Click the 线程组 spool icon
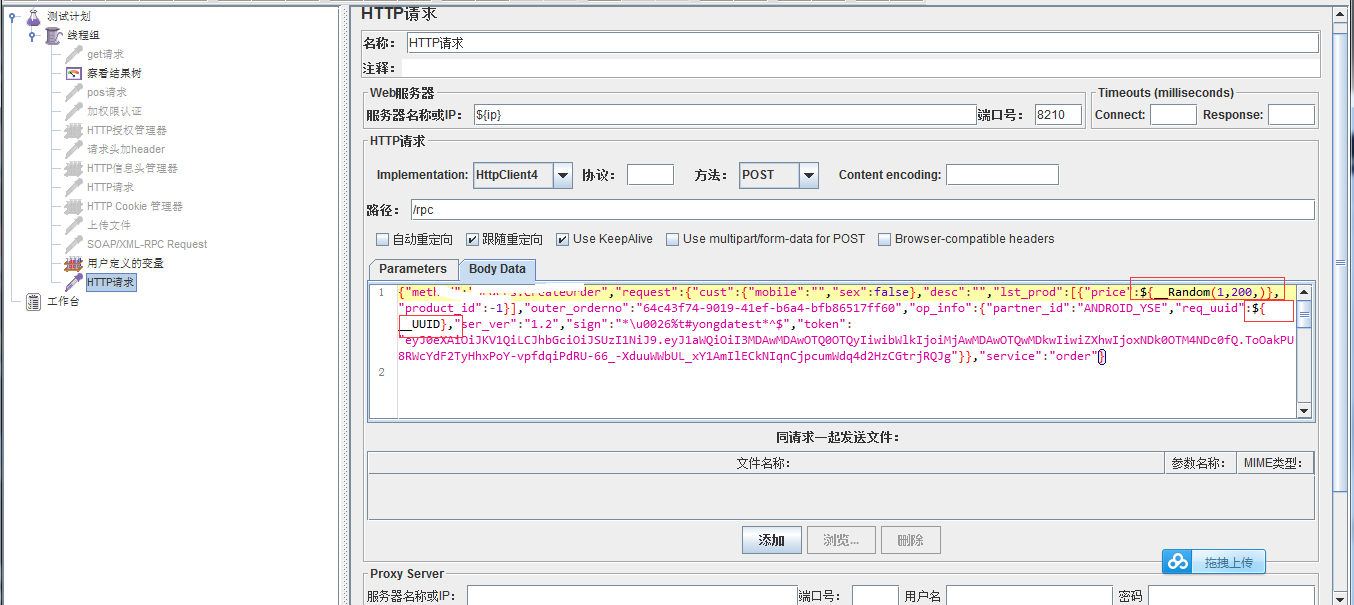 [x=53, y=35]
